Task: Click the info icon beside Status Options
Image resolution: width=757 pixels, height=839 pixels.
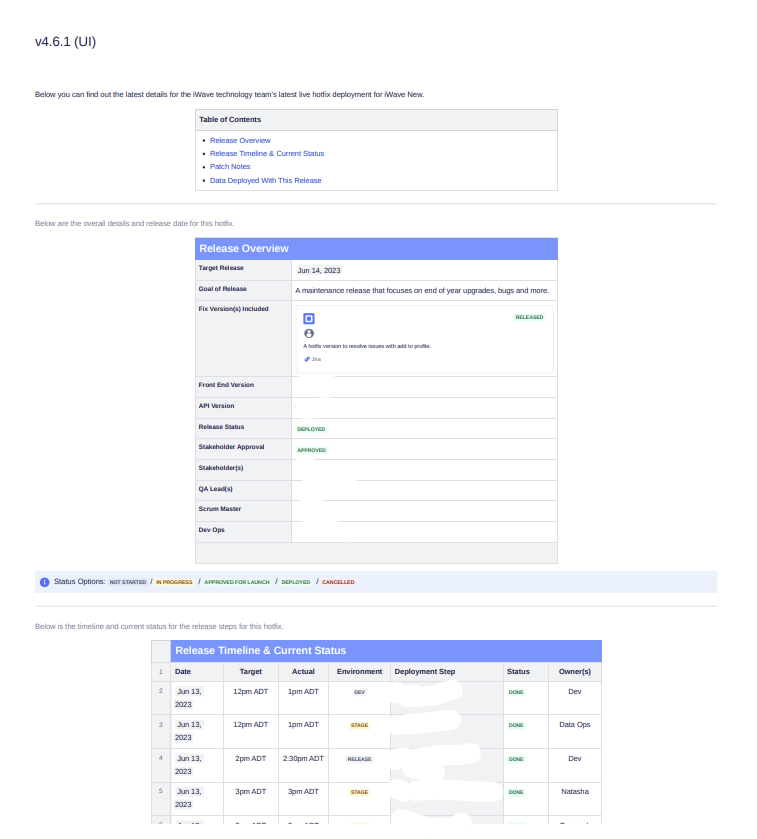Action: [x=43, y=581]
